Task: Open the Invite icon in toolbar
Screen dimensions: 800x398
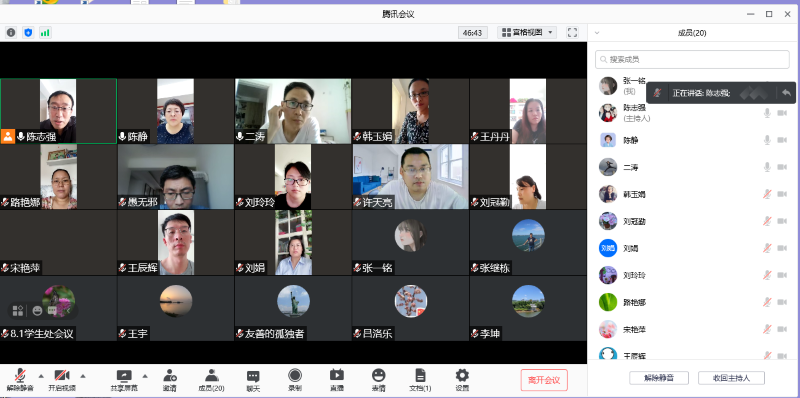Action: pos(170,380)
